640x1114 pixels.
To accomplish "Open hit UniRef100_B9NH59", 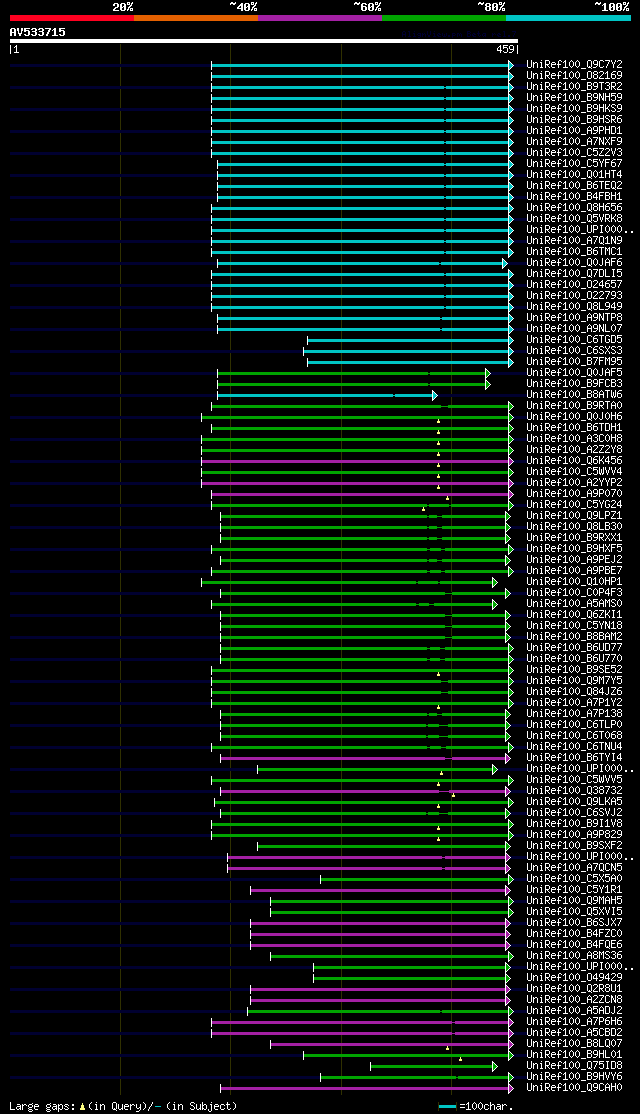I will click(575, 97).
